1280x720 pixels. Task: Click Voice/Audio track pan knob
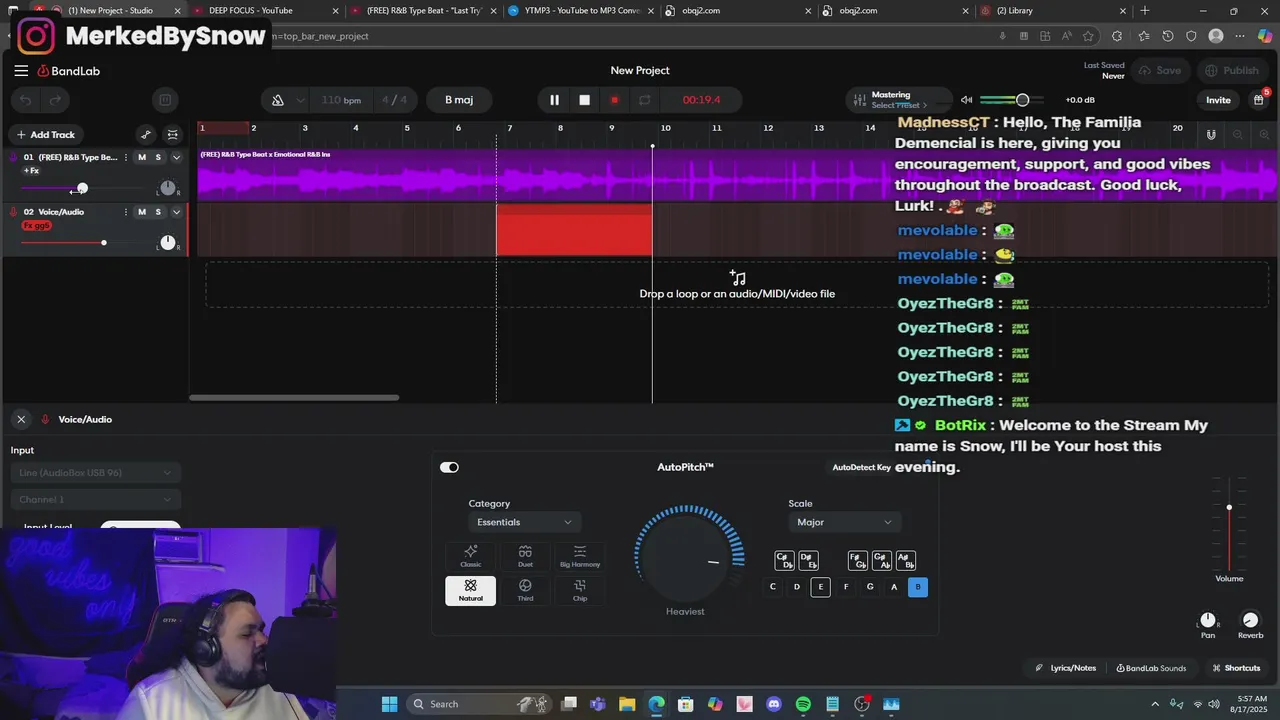[x=168, y=243]
